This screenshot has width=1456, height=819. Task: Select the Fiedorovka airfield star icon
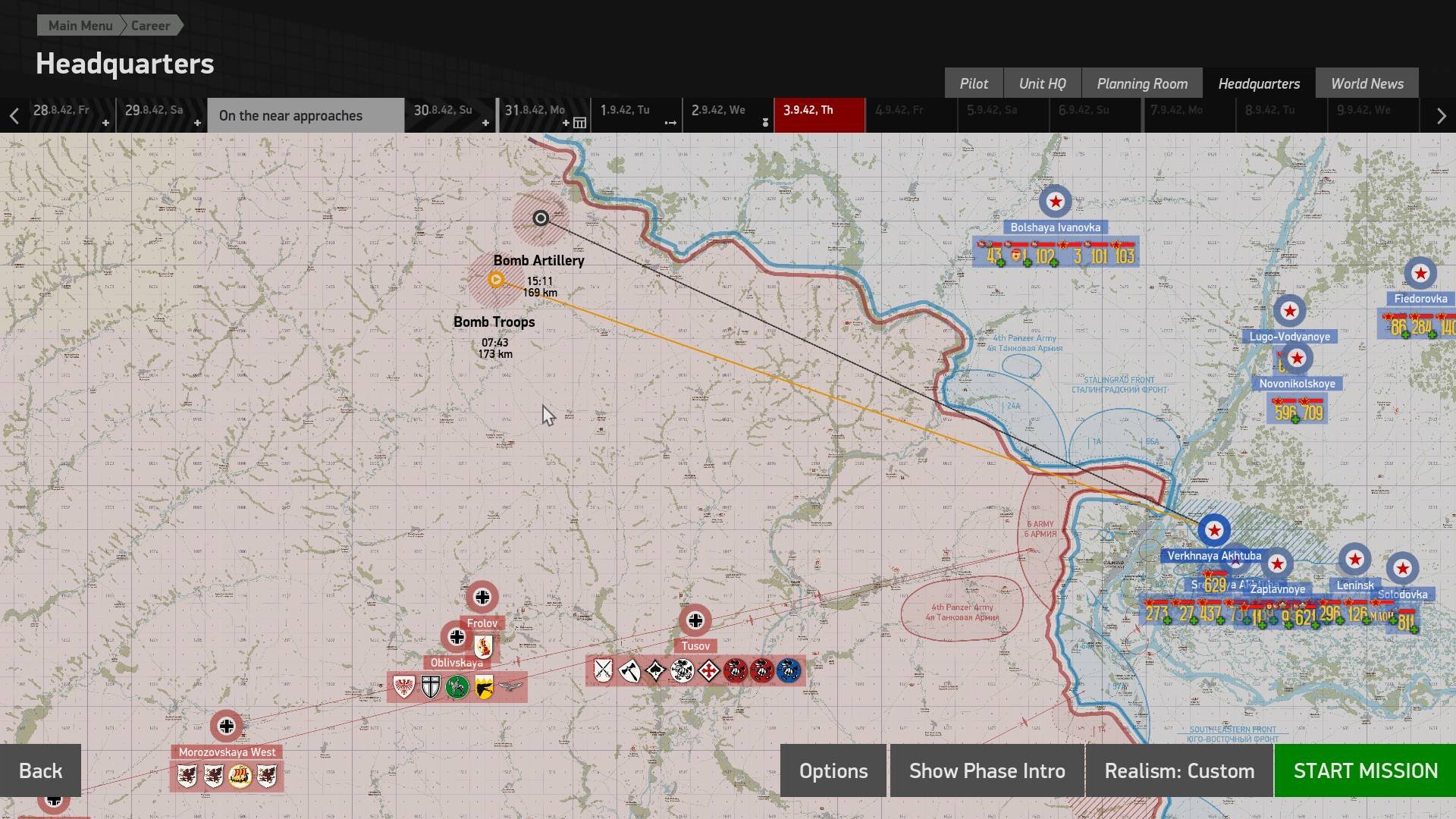point(1420,273)
